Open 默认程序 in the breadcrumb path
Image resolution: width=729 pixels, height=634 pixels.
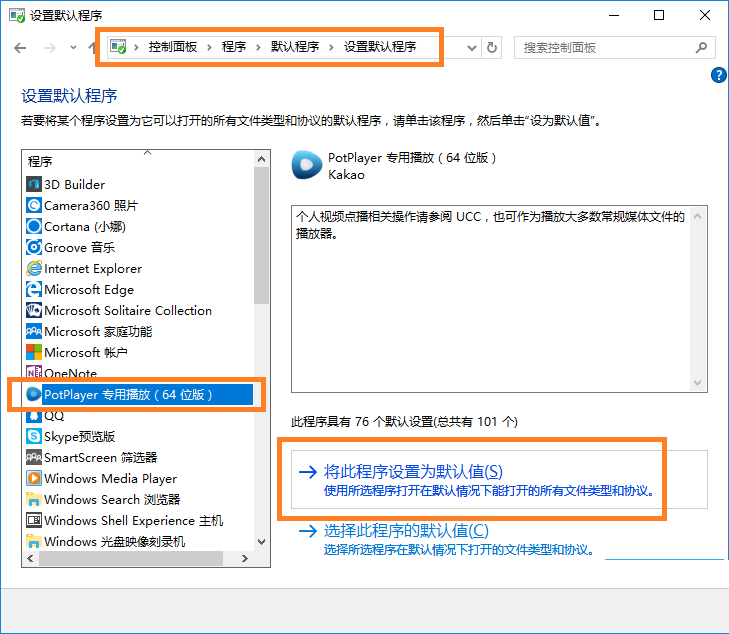click(x=295, y=47)
